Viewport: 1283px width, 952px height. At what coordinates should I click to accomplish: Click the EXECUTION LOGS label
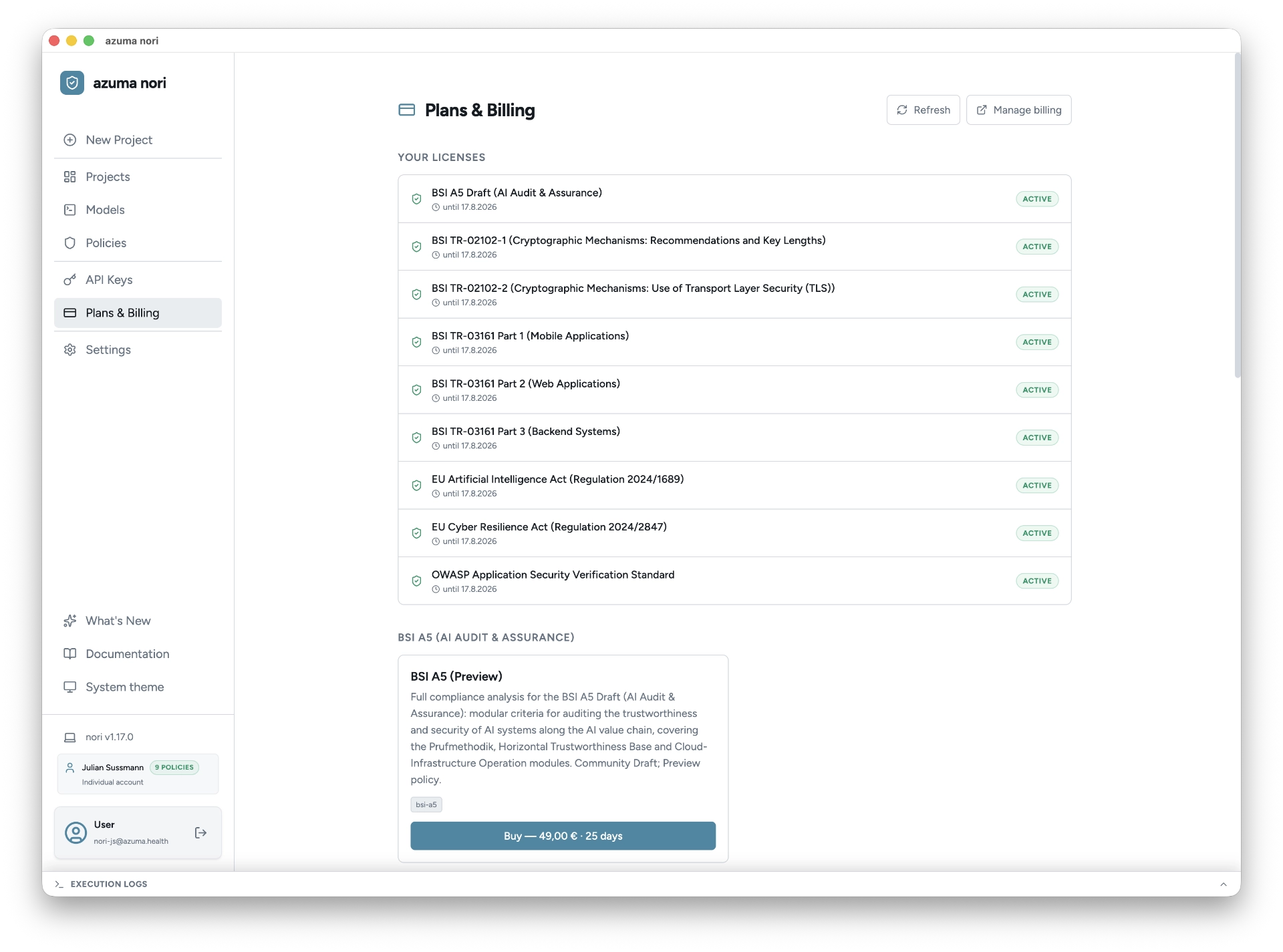[x=109, y=884]
